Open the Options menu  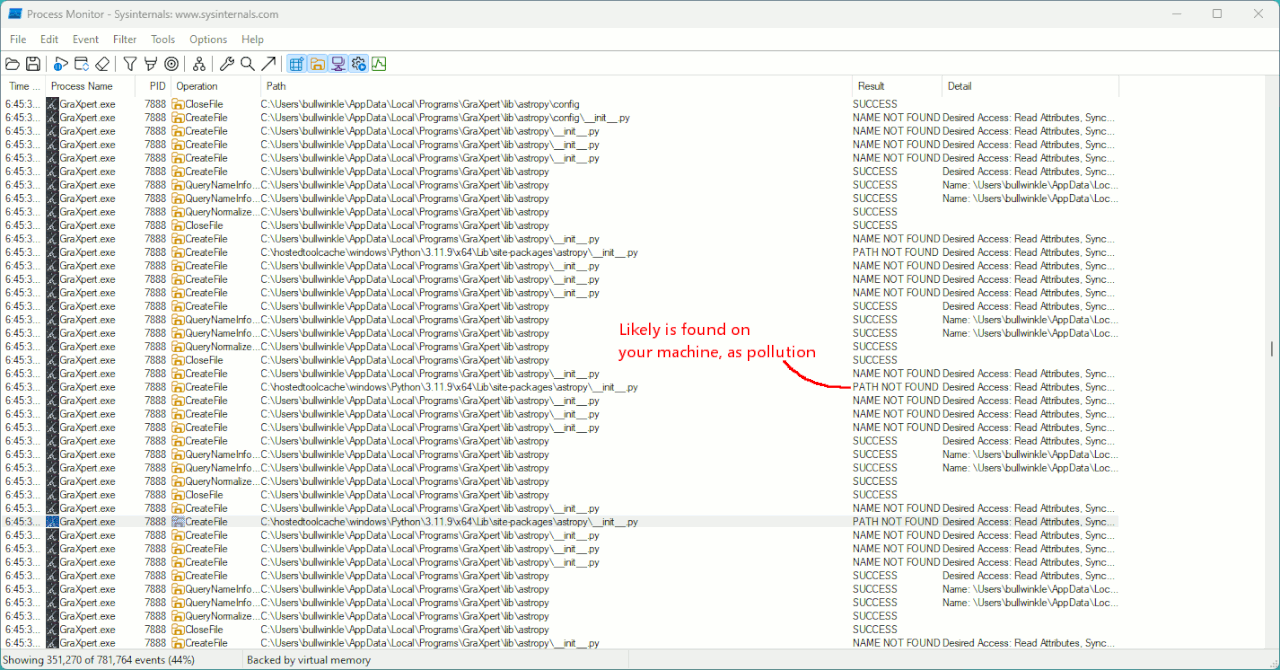point(208,39)
